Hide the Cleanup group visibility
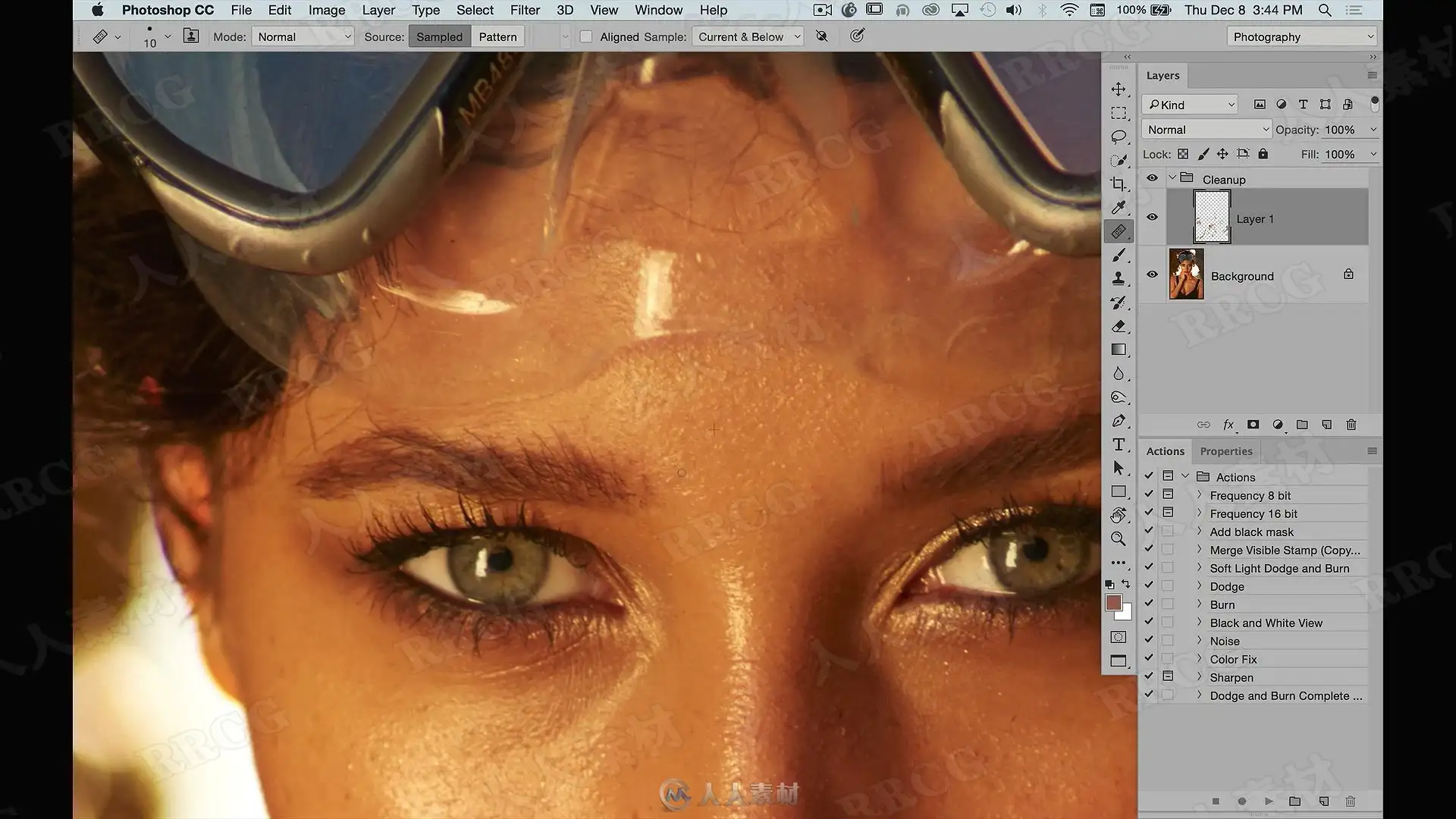 (1152, 178)
